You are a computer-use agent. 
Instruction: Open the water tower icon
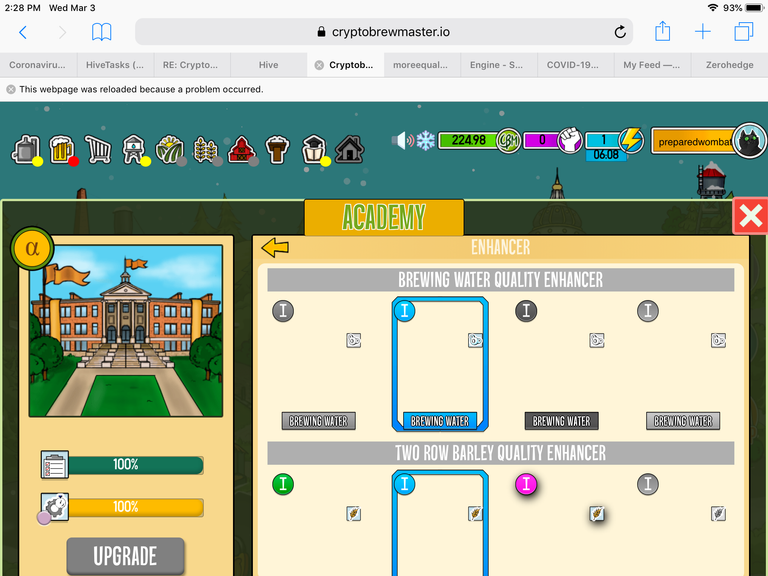pos(134,149)
